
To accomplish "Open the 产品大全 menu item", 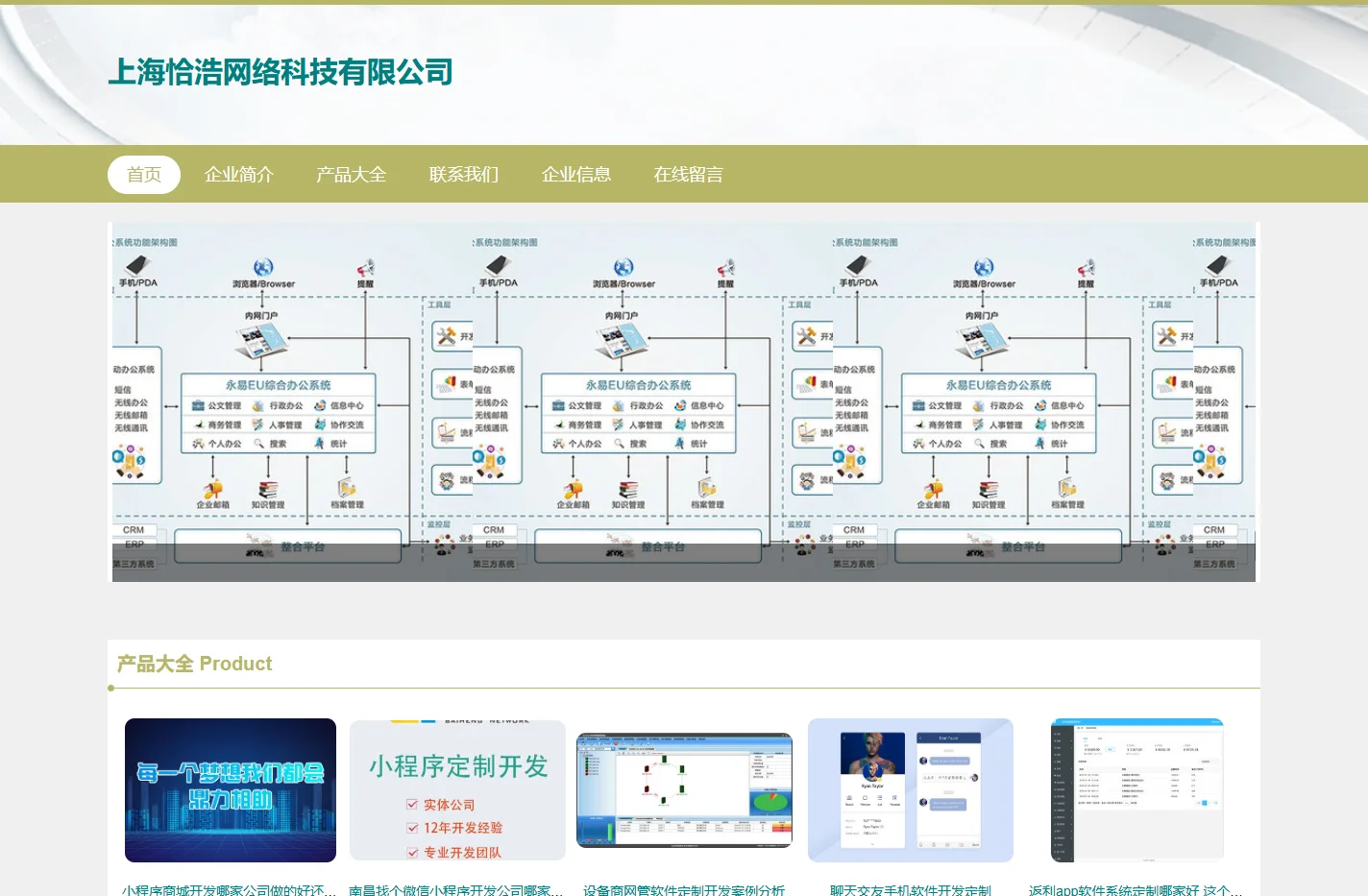I will (352, 175).
